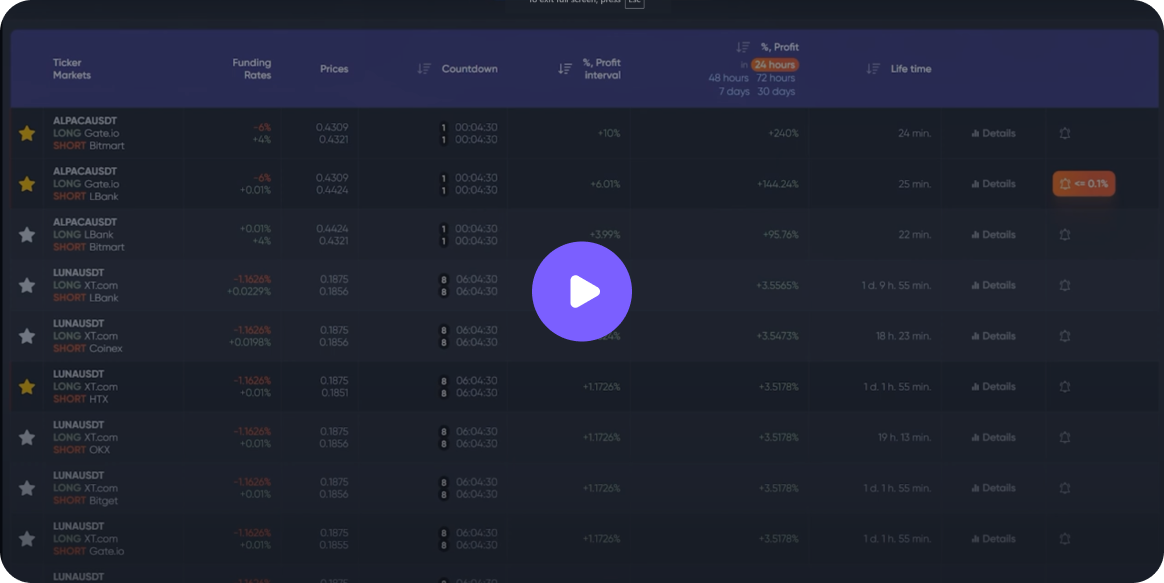This screenshot has height=583, width=1164.
Task: Click the 22 min. life time cell
Action: coord(915,235)
